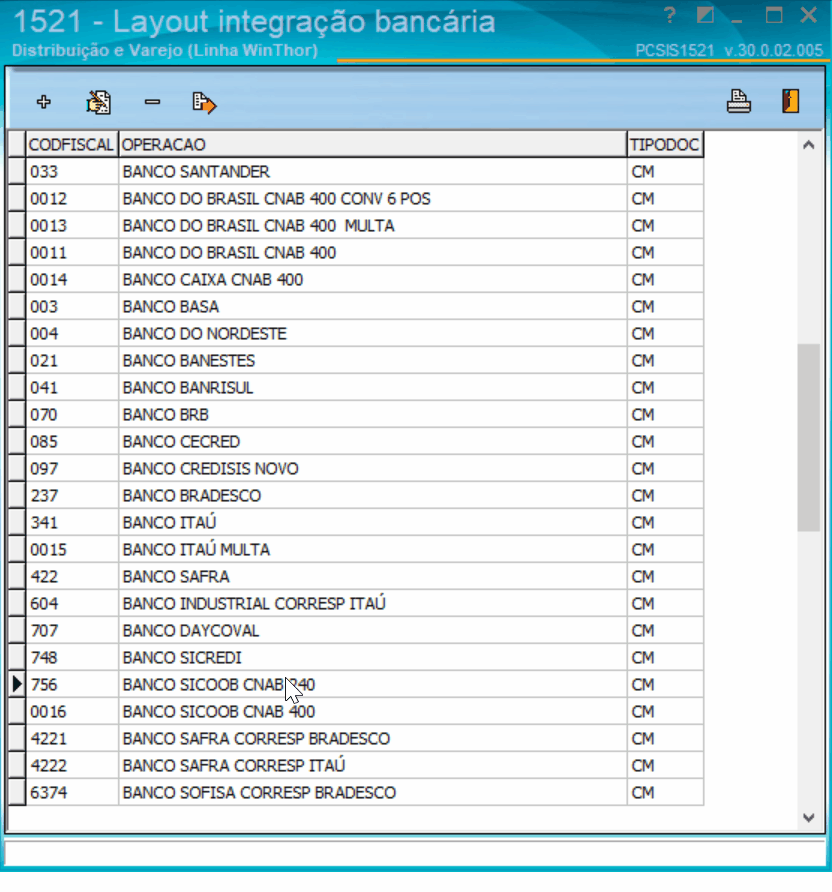Select code 0011 cell

(72, 253)
